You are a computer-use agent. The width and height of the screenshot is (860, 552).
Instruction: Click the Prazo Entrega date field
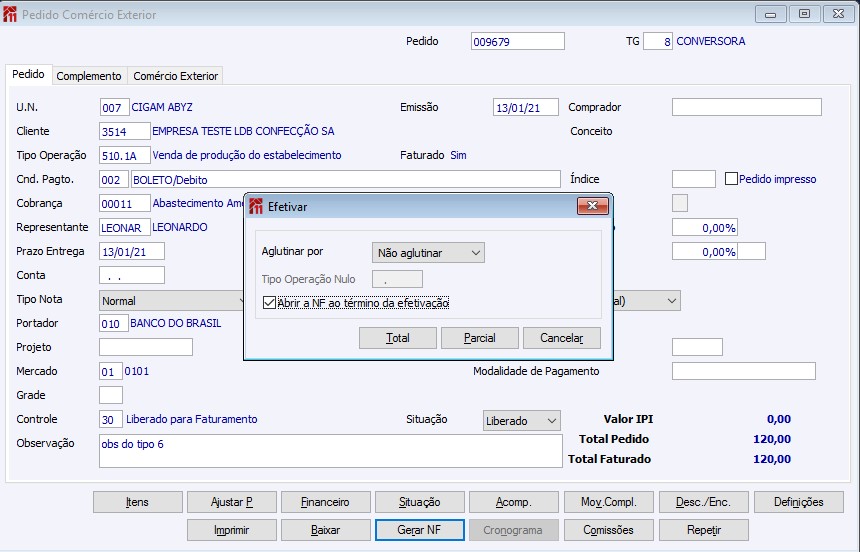click(x=132, y=251)
